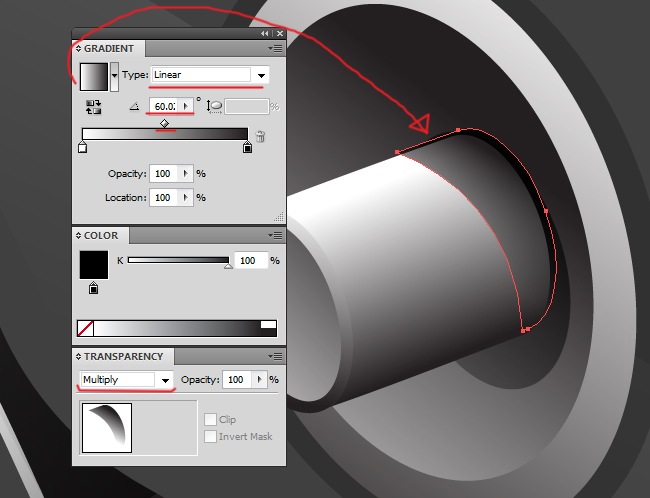Open the gradient swatch dropdown arrow
Screen dimensions: 650x498
[x=114, y=77]
